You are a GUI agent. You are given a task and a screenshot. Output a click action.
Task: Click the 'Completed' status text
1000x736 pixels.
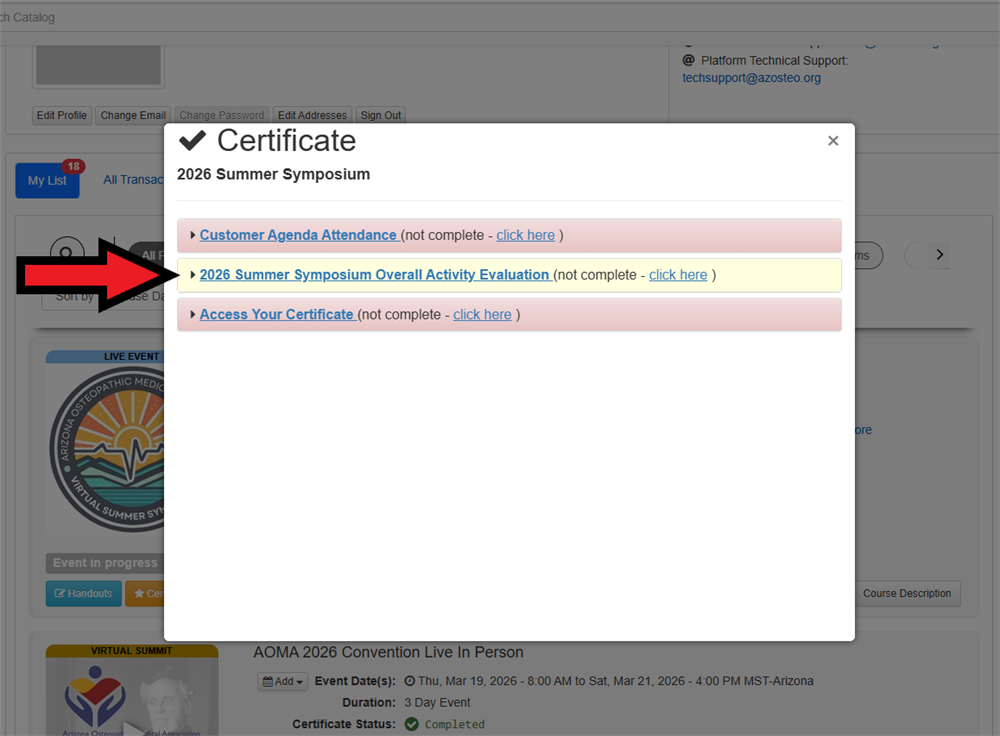coord(455,725)
